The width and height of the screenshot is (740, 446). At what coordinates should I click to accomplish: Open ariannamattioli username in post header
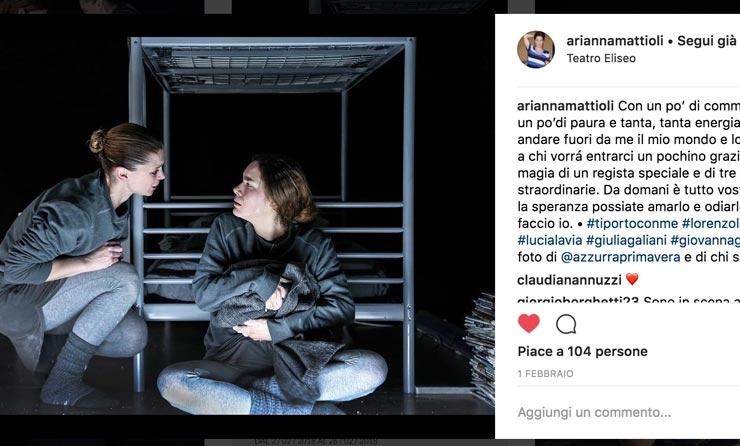pyautogui.click(x=615, y=41)
